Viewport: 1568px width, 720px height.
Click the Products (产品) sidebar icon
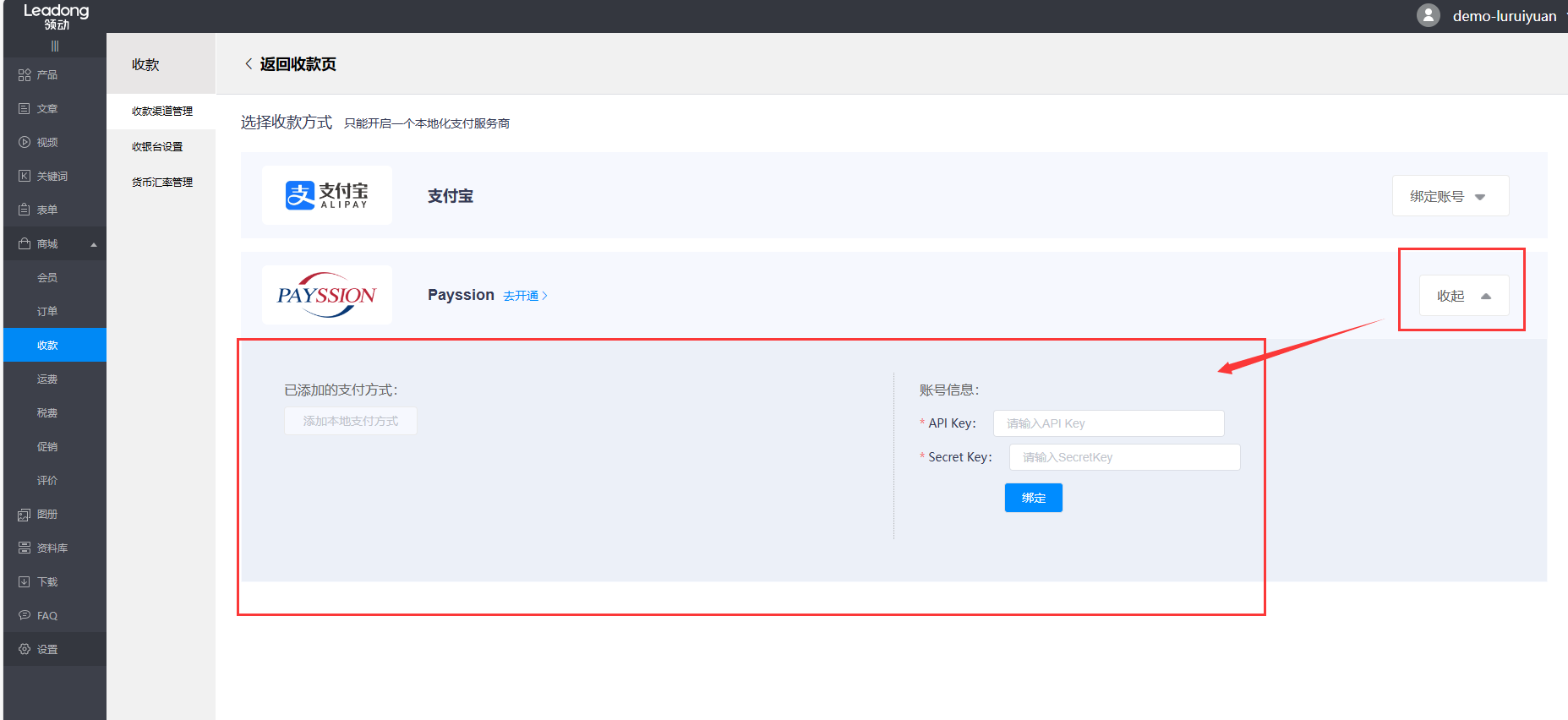click(x=25, y=75)
